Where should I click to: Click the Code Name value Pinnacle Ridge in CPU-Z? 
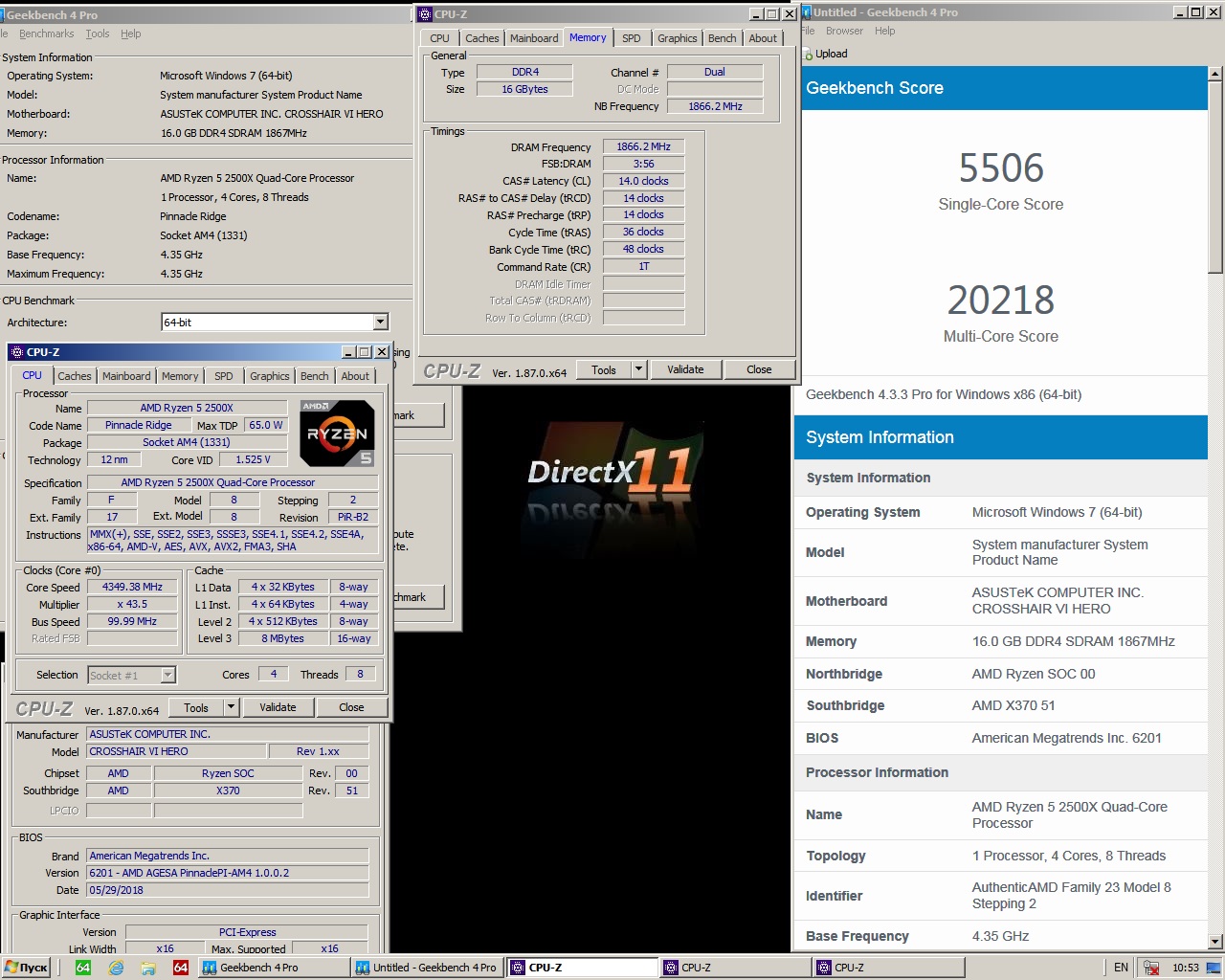[x=139, y=425]
